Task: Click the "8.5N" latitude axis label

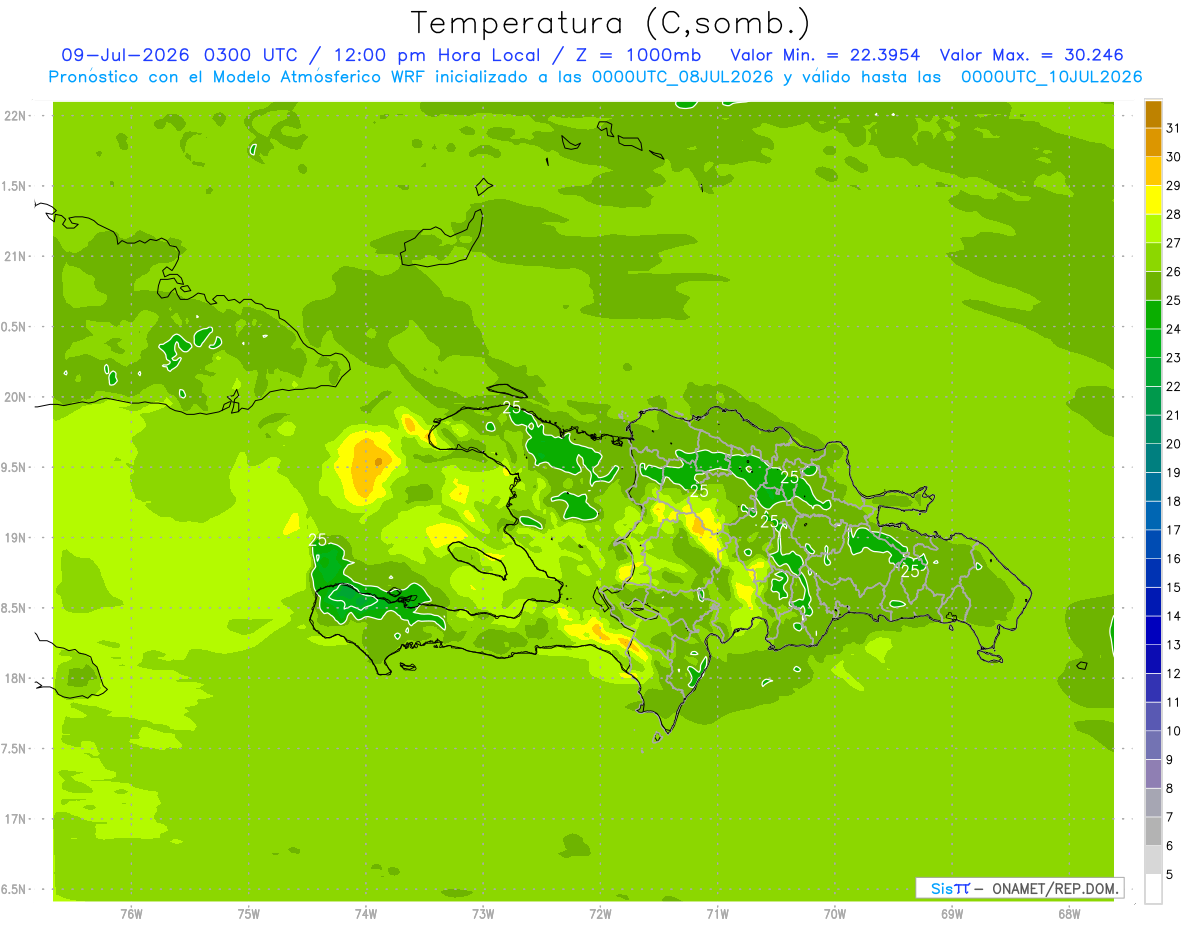Action: coord(13,608)
